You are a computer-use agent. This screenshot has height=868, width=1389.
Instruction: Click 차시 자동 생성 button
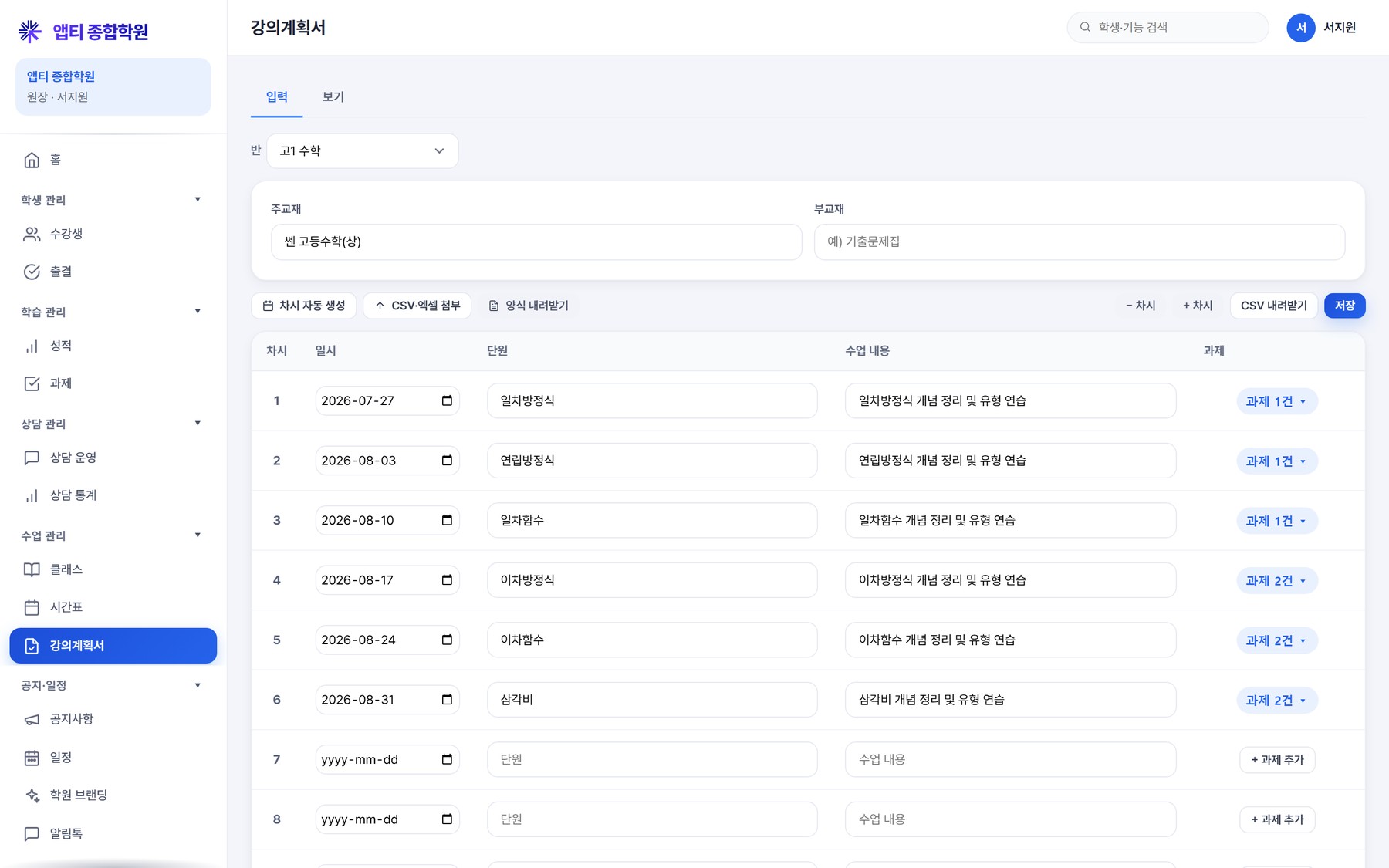[x=303, y=306]
